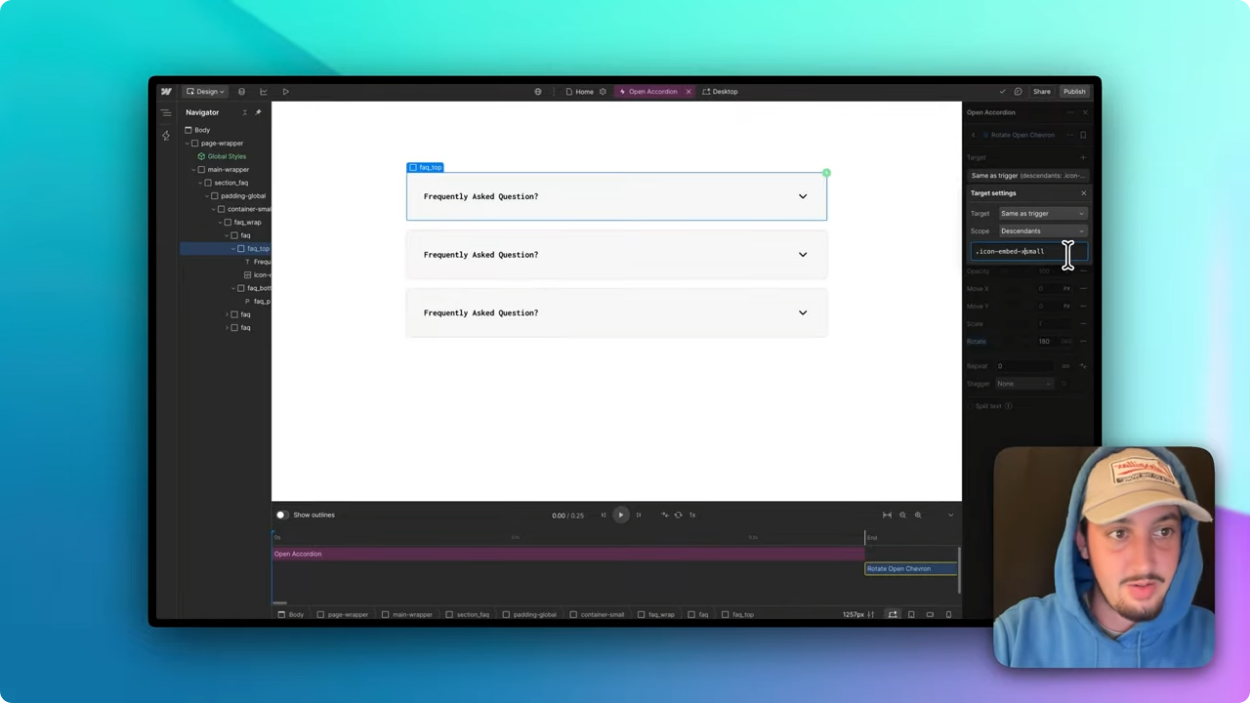The width and height of the screenshot is (1250, 703).
Task: Click the fit timeline width icon
Action: 887,515
